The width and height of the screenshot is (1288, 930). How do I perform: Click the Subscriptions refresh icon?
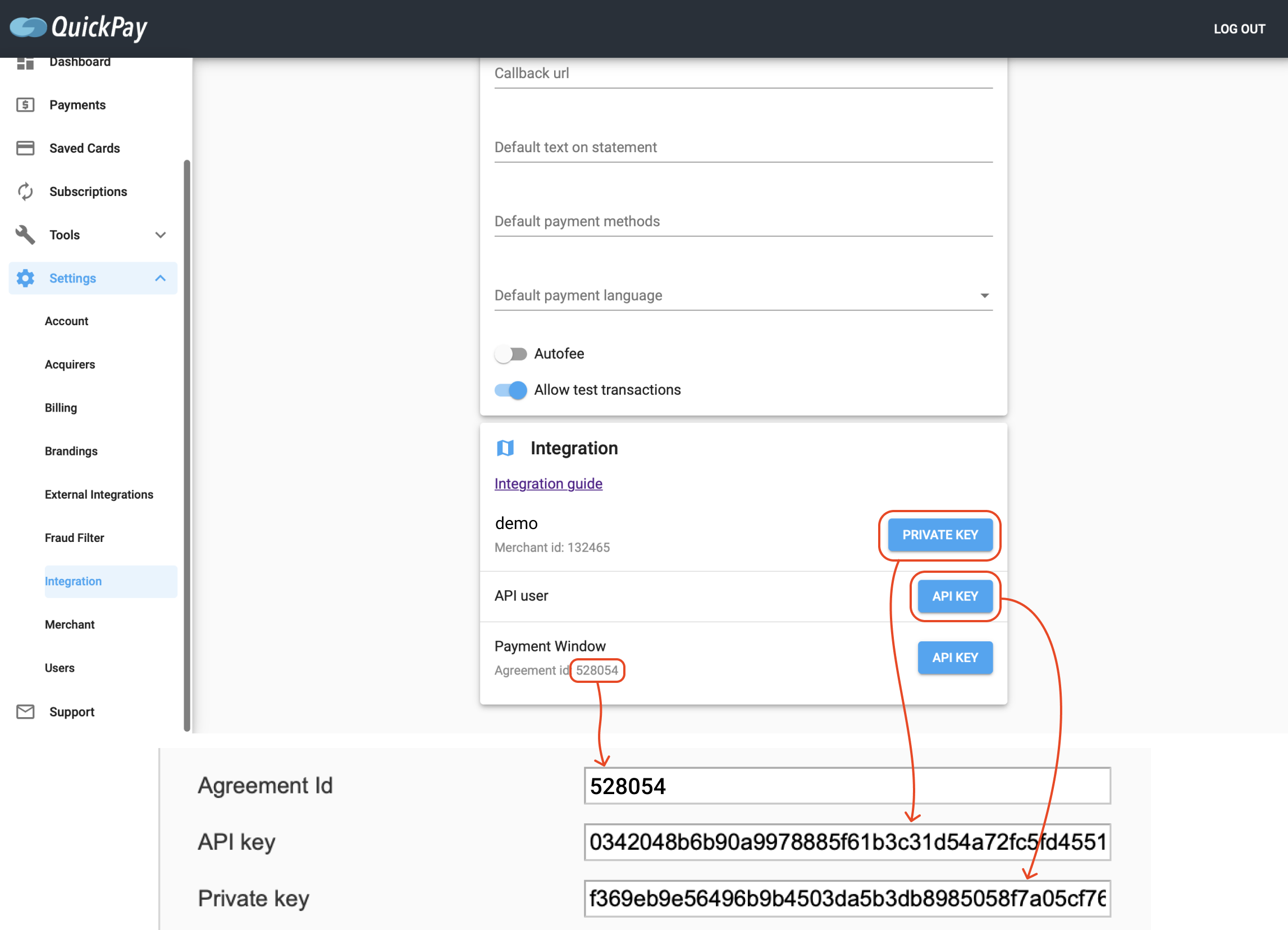[25, 192]
